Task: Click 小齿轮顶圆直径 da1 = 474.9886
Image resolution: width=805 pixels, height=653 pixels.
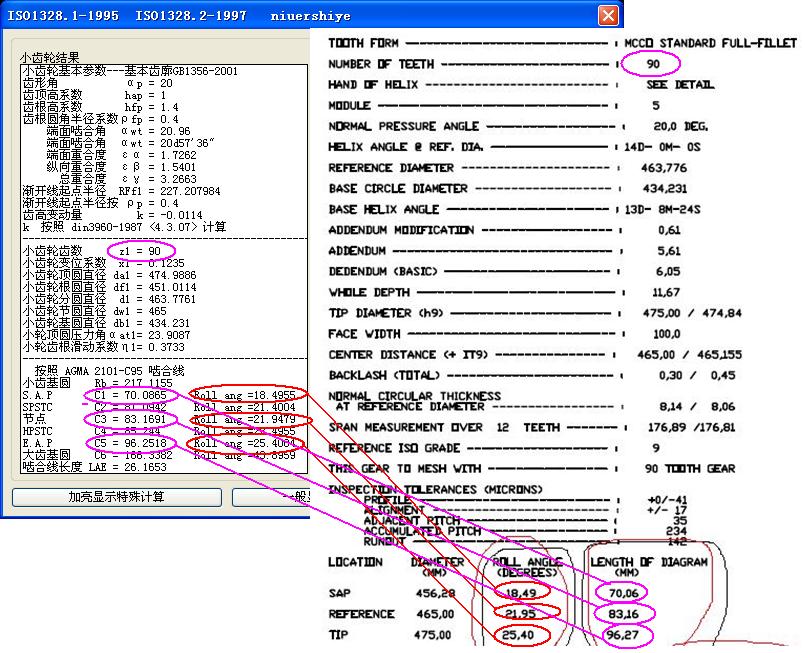Action: click(109, 275)
